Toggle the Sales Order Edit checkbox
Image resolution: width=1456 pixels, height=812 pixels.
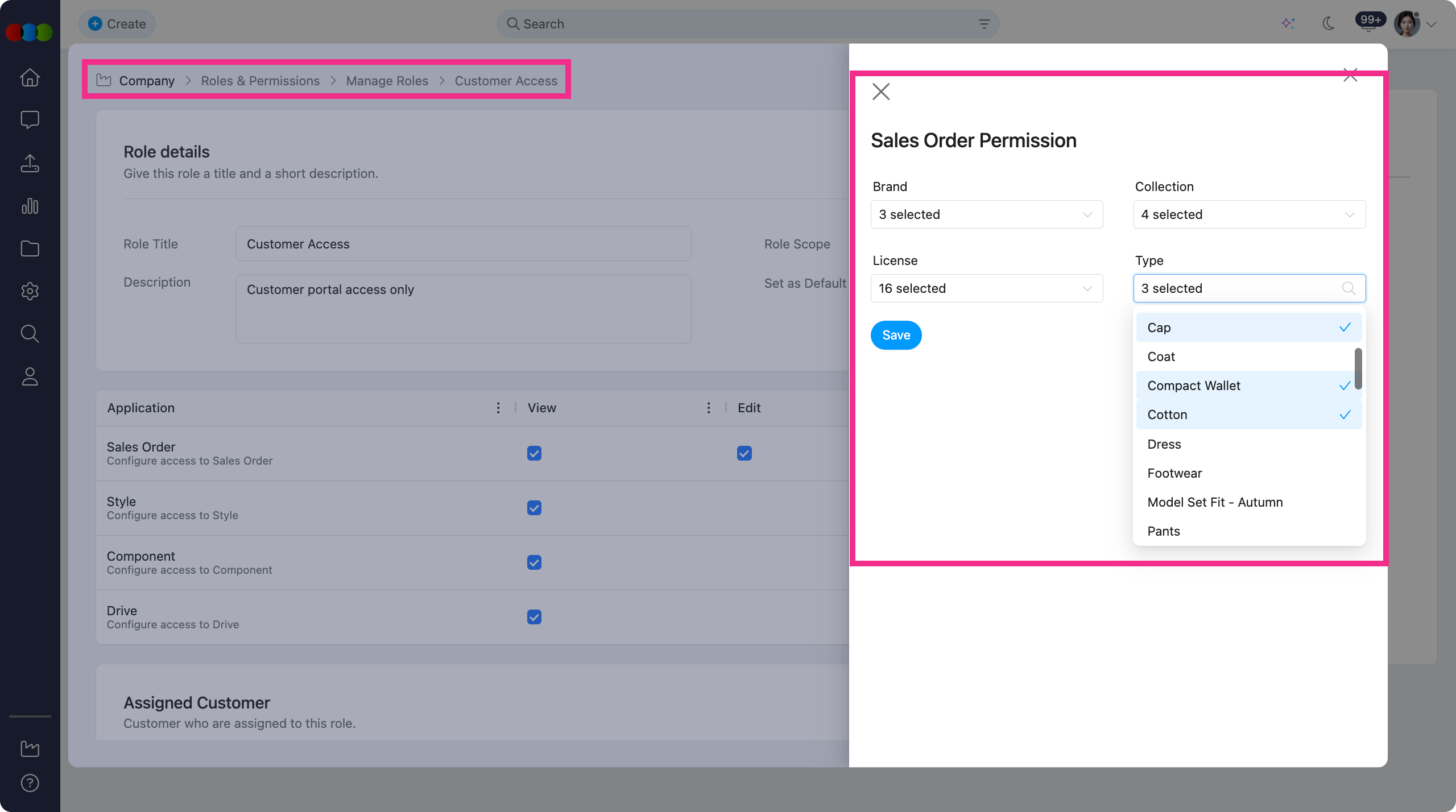click(x=744, y=453)
